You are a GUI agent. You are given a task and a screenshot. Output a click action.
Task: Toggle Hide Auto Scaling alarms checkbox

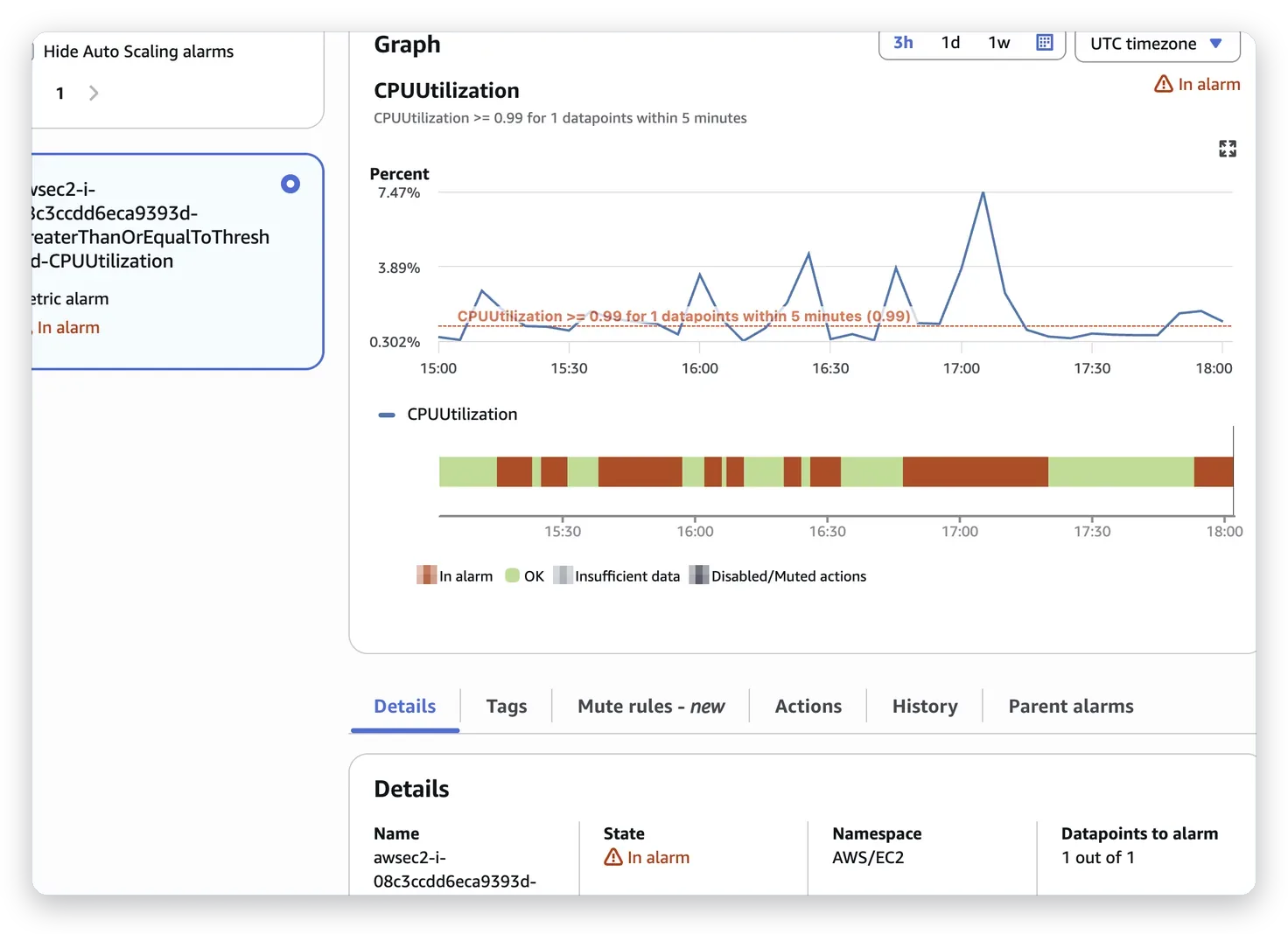click(33, 52)
